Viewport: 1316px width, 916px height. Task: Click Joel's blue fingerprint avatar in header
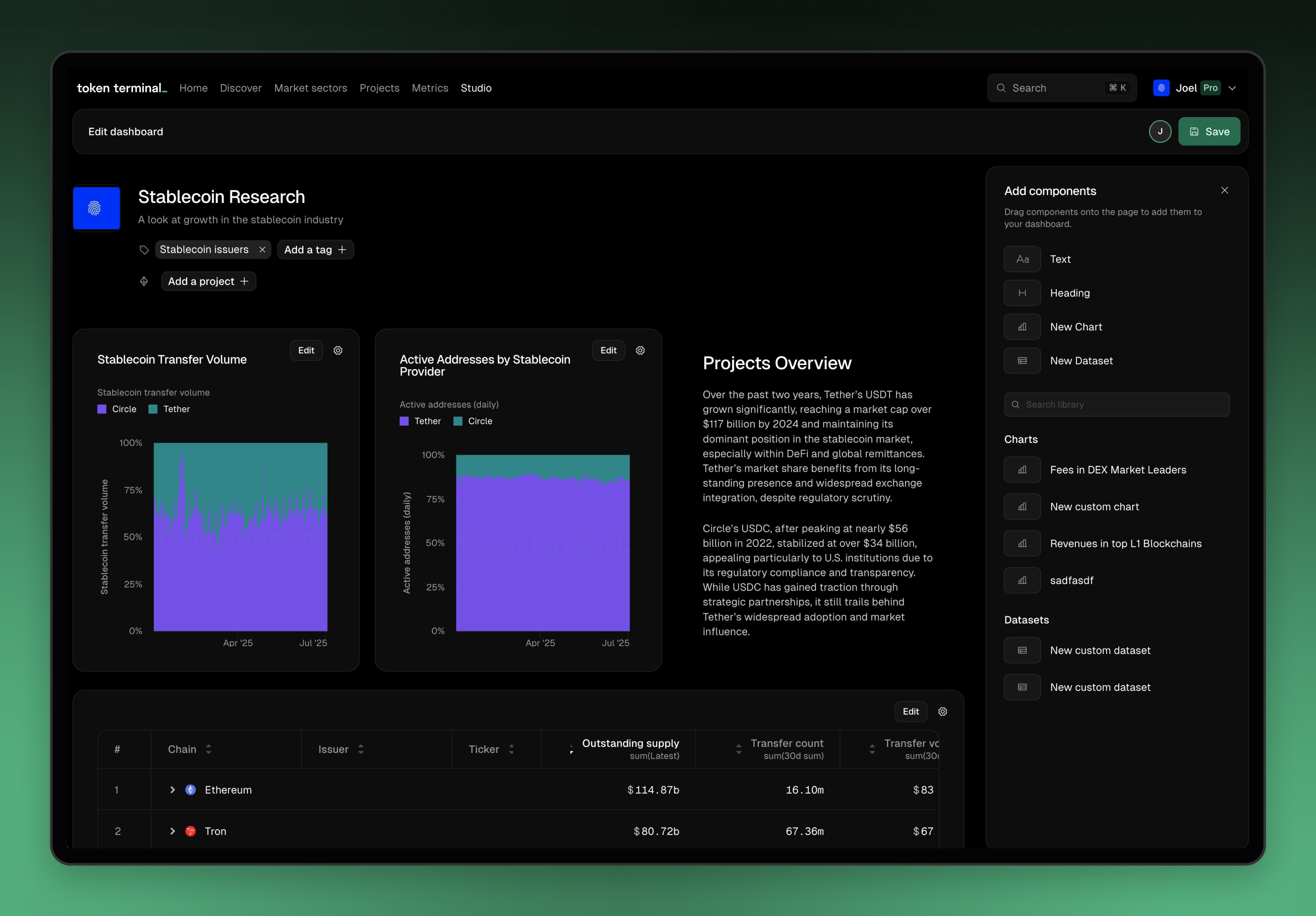point(1161,88)
